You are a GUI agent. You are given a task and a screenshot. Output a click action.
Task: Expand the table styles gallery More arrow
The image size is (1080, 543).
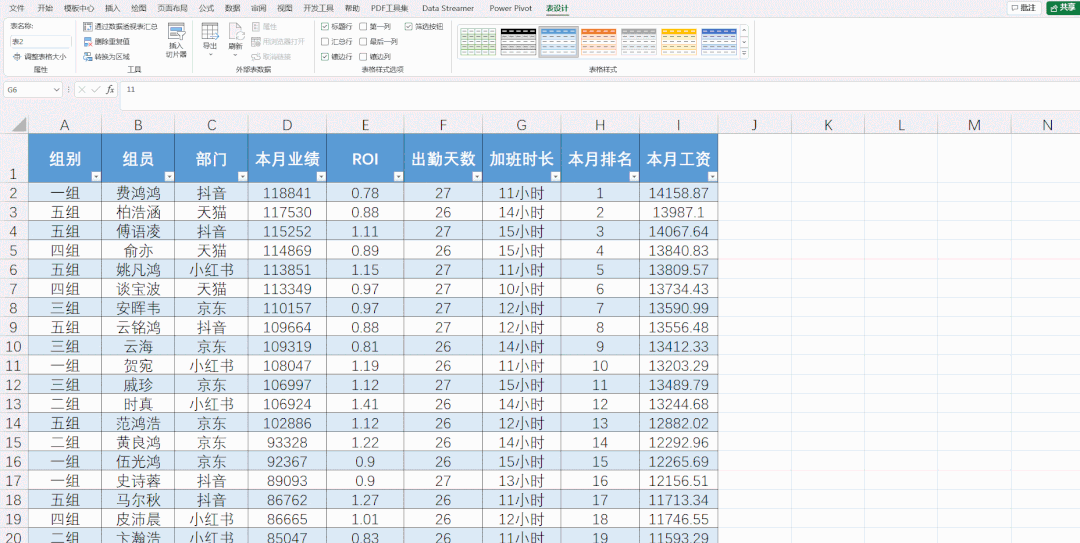click(744, 54)
